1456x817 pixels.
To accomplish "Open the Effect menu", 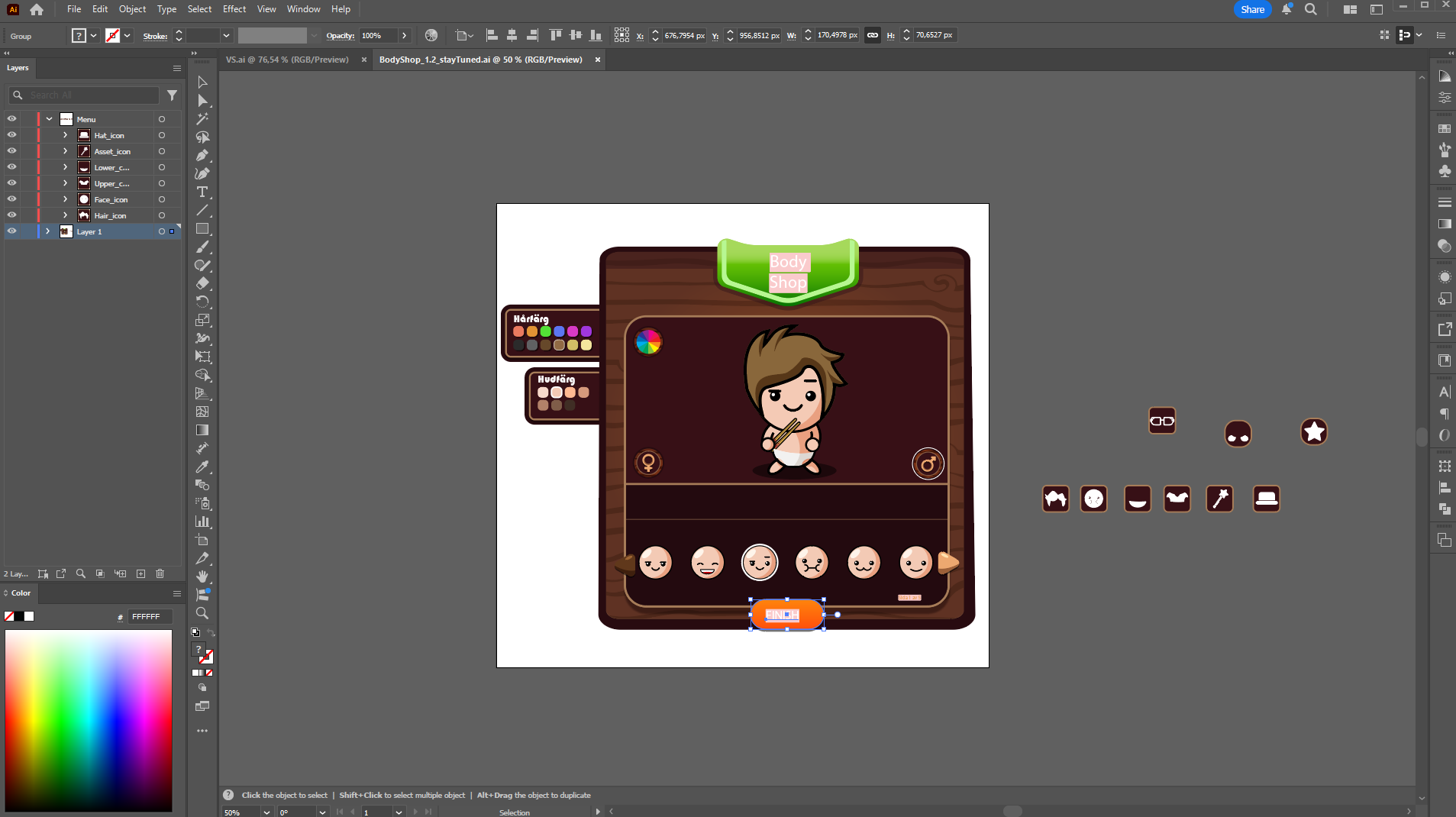I will pyautogui.click(x=234, y=9).
